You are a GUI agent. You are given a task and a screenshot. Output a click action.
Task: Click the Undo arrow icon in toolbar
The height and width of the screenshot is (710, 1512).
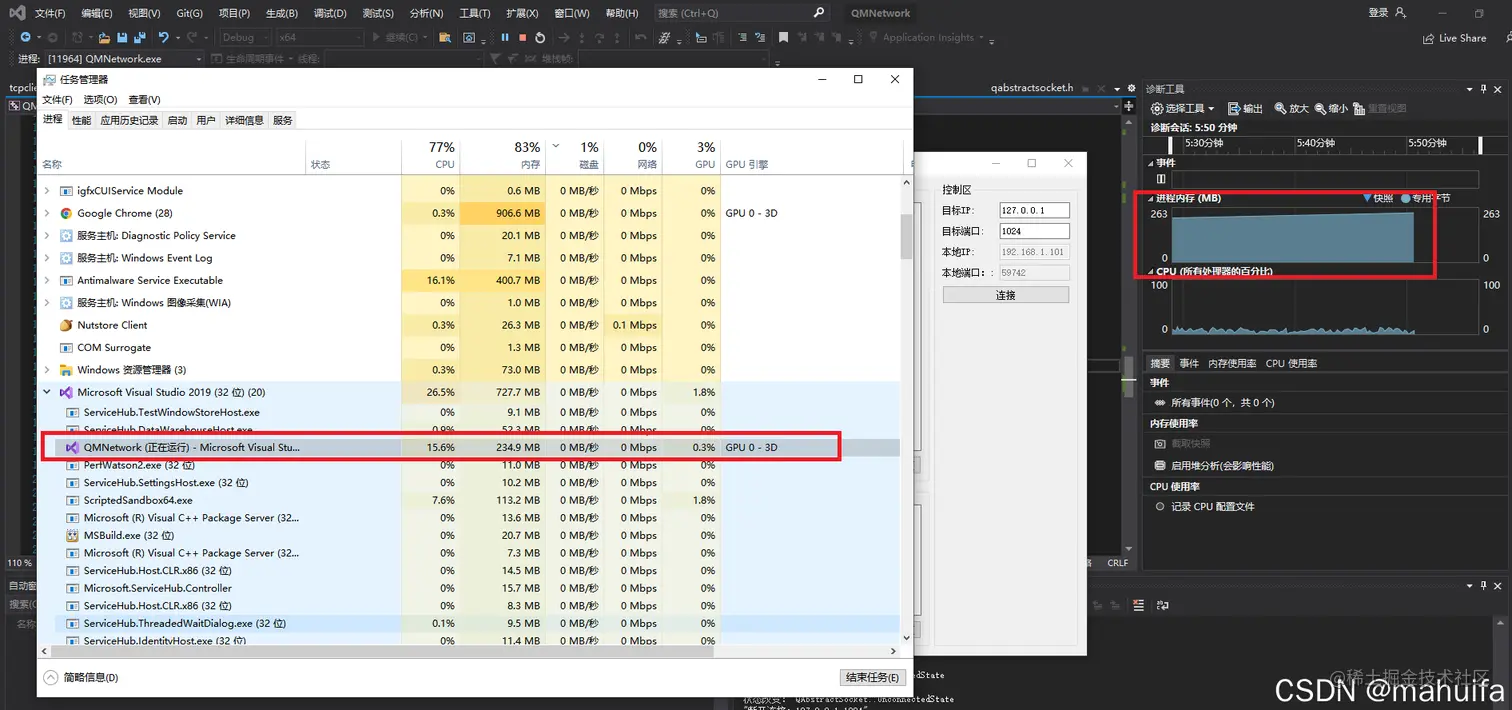coord(164,38)
